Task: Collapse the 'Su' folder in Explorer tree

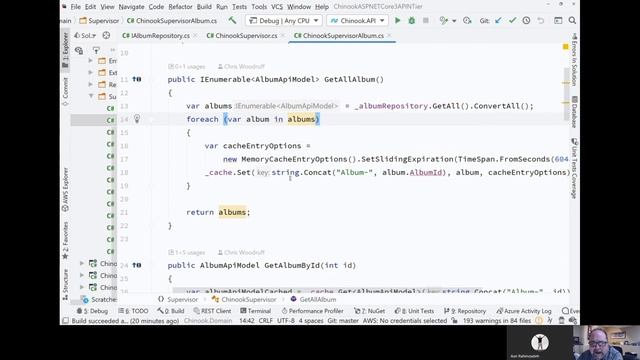Action: click(90, 96)
